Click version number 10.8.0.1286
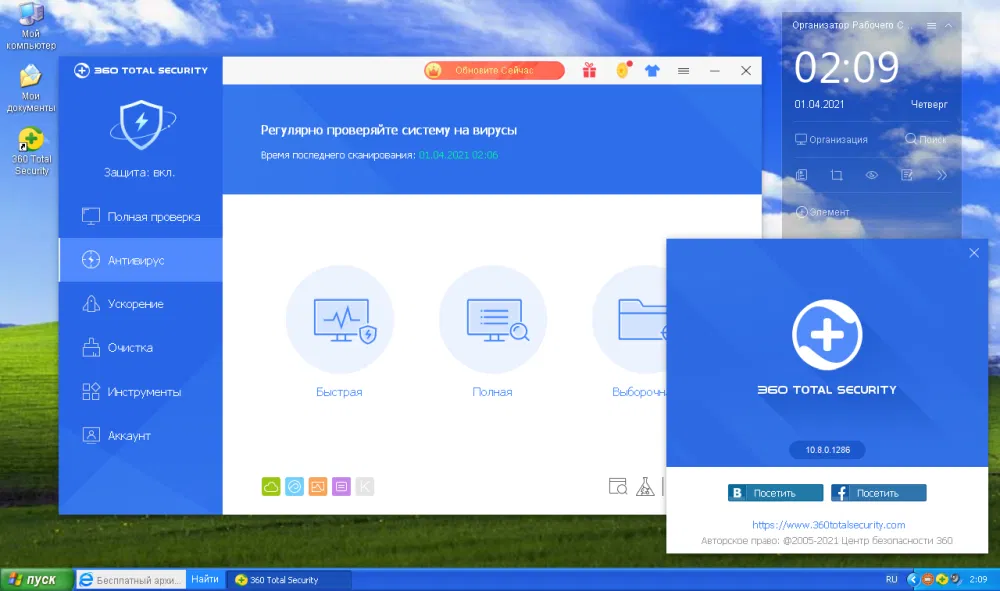The image size is (1000, 591). (827, 449)
